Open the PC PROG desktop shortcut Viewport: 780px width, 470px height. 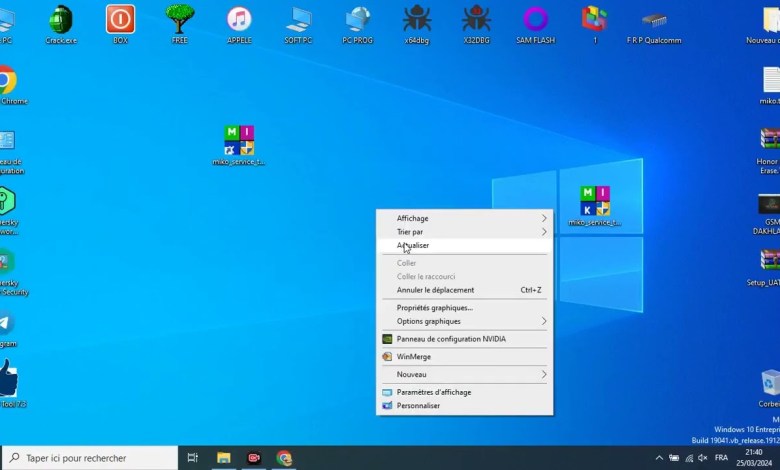[x=358, y=20]
